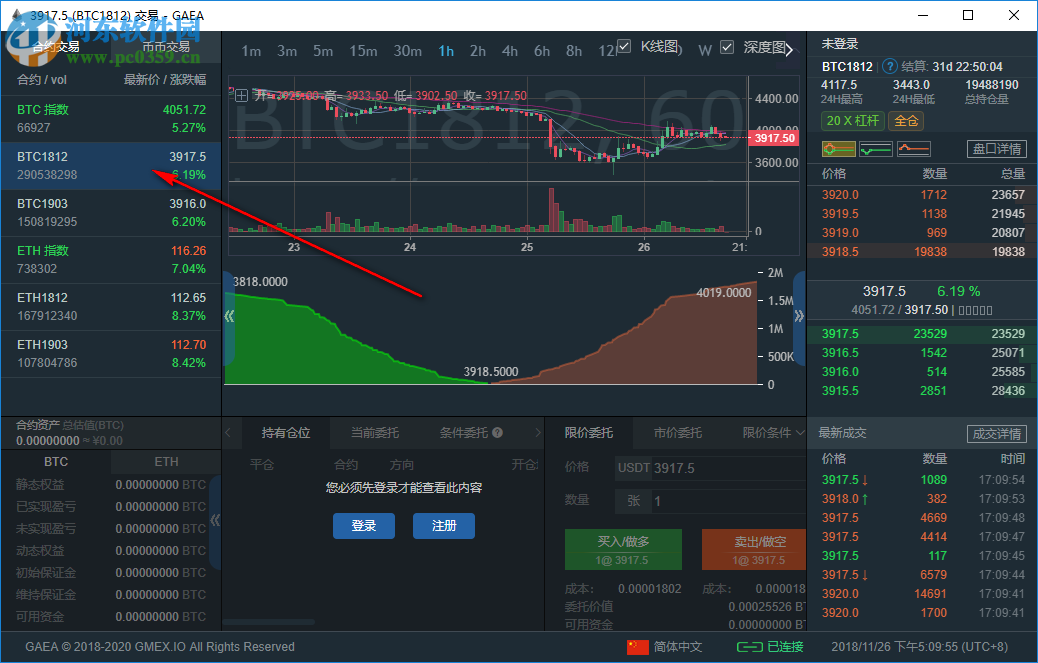Click the conditional order help icon
This screenshot has height=663, width=1038.
pos(497,433)
